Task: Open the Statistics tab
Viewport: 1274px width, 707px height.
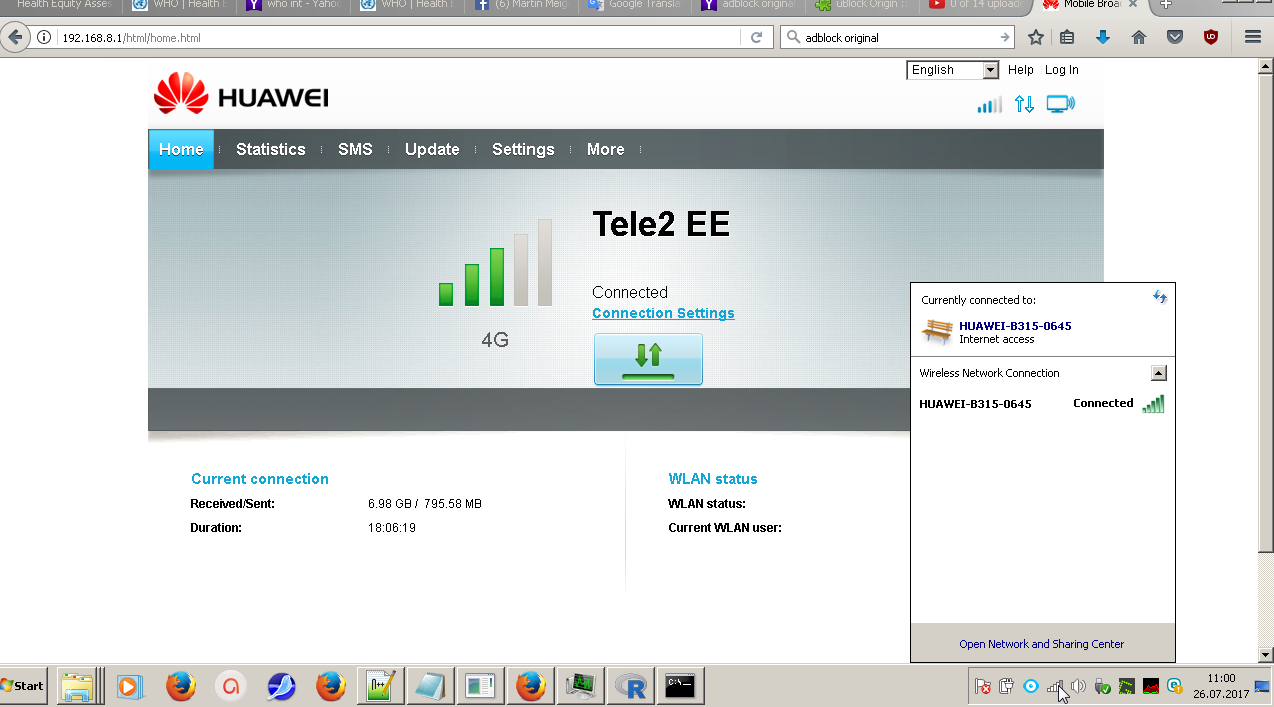Action: [x=270, y=149]
